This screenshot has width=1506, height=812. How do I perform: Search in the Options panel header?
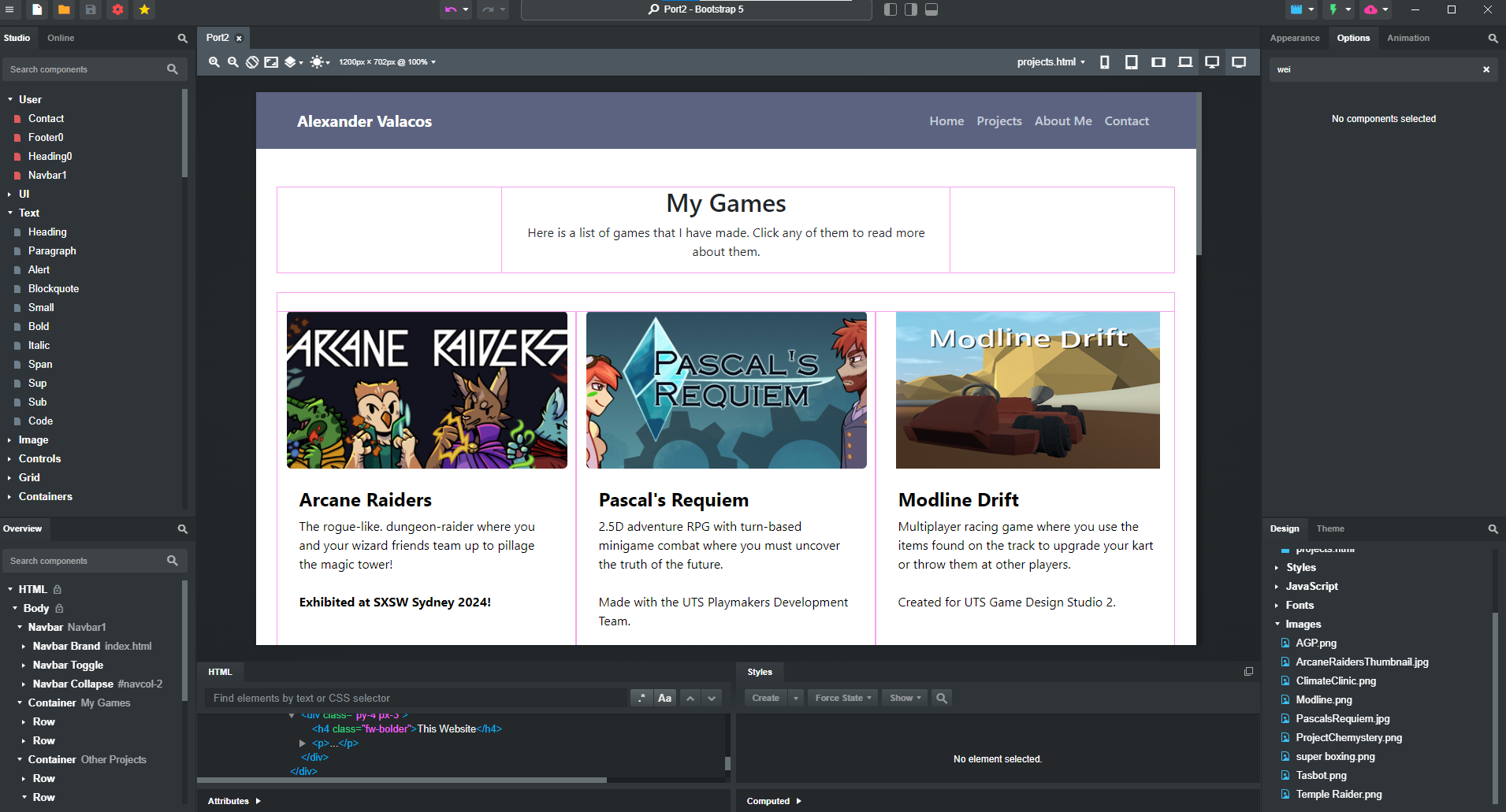[x=1493, y=38]
